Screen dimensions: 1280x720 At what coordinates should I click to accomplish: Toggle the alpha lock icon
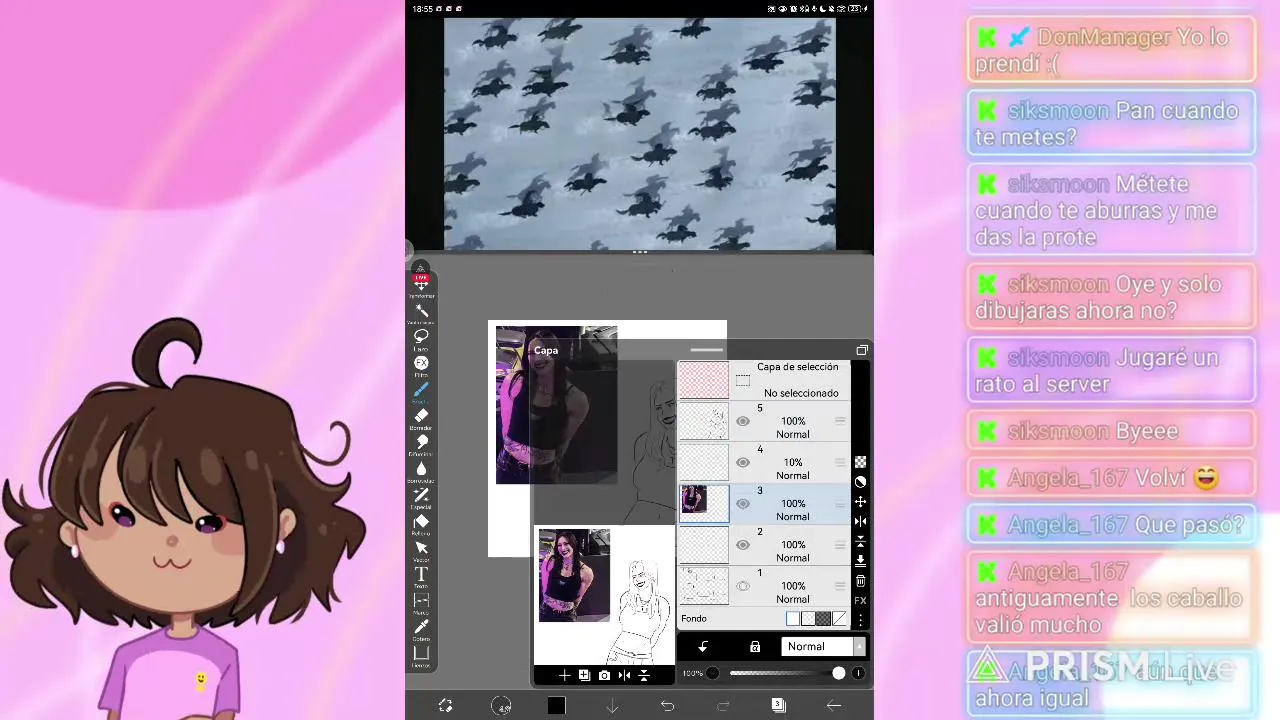755,647
